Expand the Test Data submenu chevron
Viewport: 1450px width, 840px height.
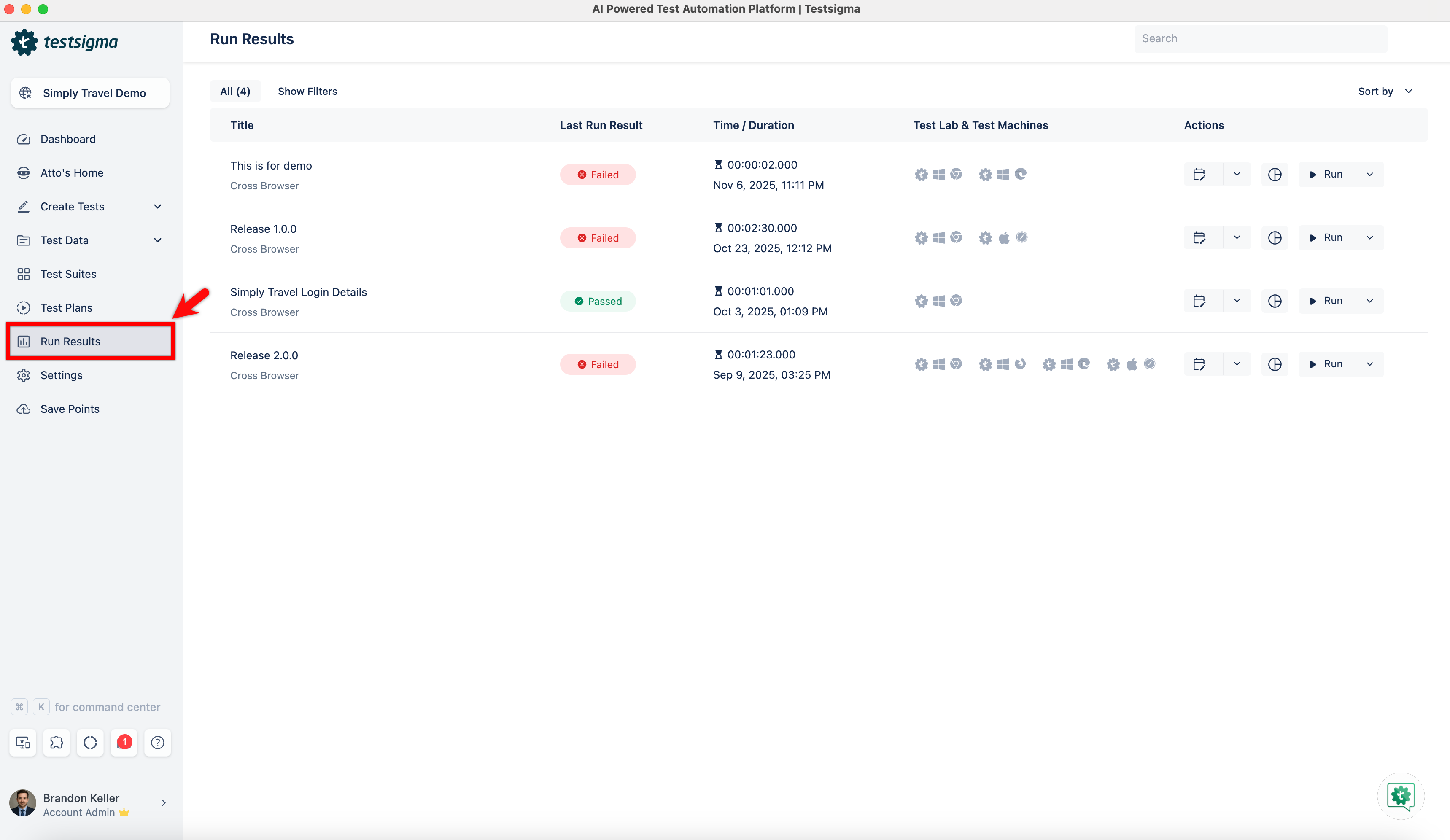click(158, 240)
